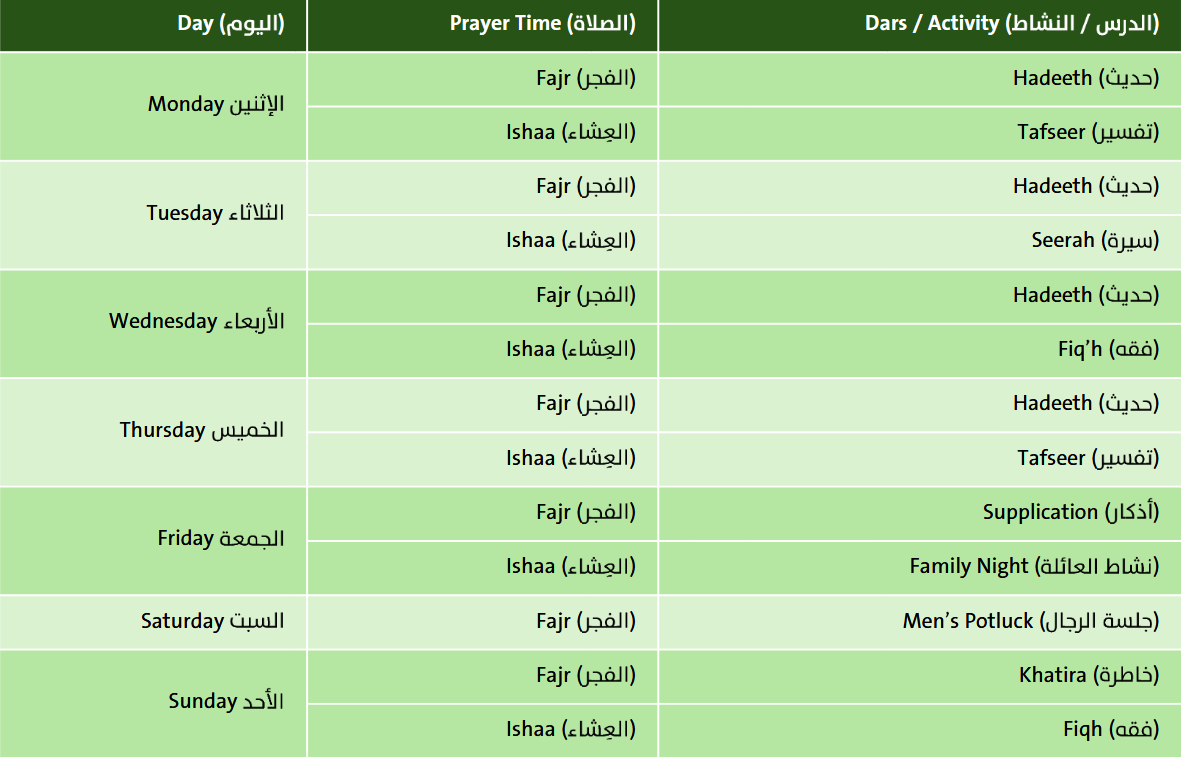Image resolution: width=1181 pixels, height=757 pixels.
Task: Click Monday's Tafseer activity cell
Action: (920, 133)
